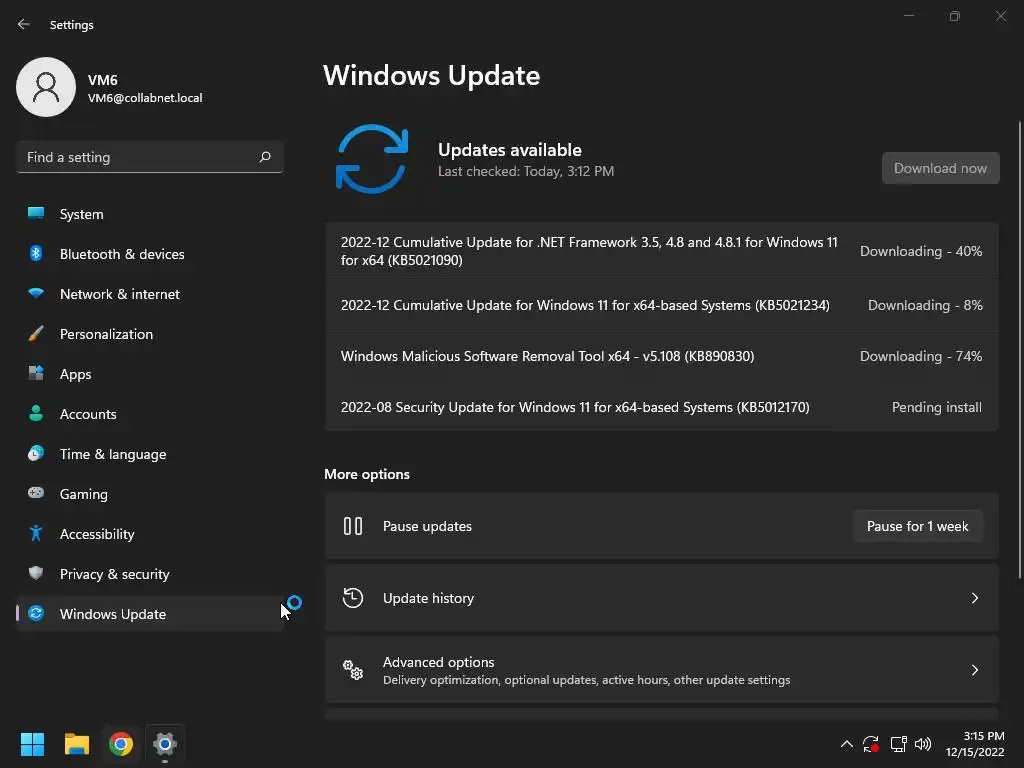Click the 'More options' section heading
This screenshot has width=1024, height=768.
point(367,474)
